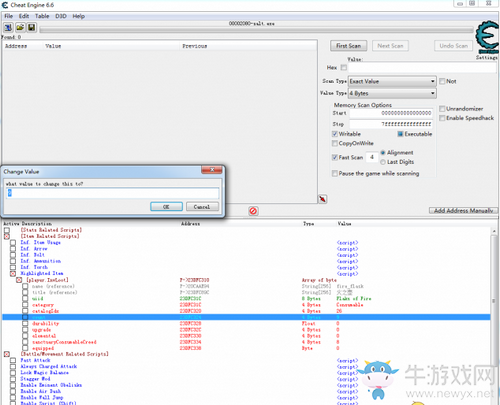
Task: Activate the Inf. Item Usage checkbox
Action: coord(13,243)
